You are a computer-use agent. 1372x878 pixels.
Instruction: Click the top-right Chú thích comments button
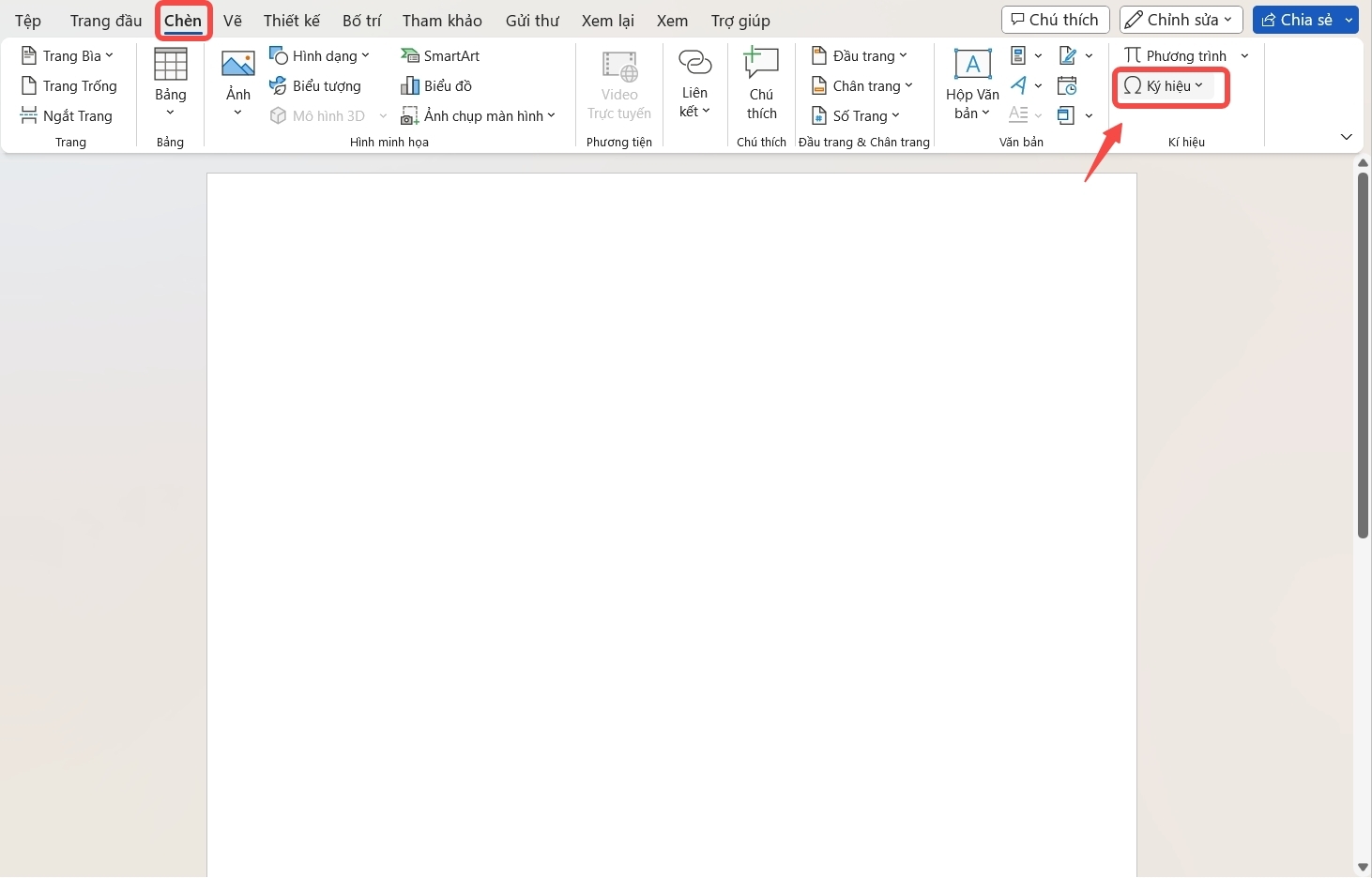point(1056,20)
